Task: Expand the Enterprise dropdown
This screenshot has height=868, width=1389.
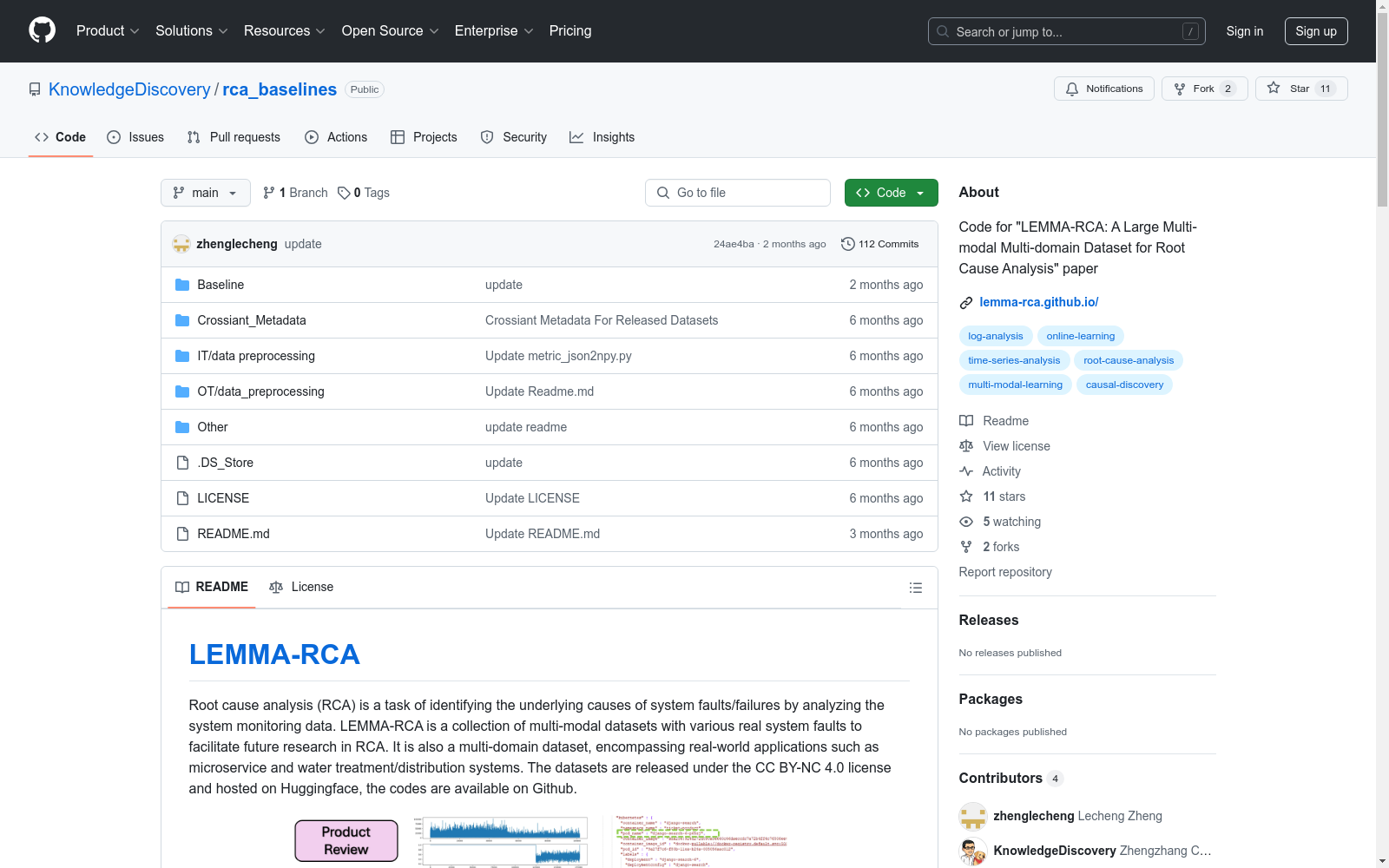Action: coord(494,30)
